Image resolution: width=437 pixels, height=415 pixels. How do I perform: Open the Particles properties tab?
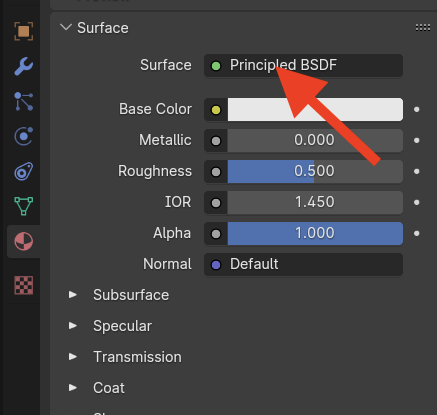[24, 101]
